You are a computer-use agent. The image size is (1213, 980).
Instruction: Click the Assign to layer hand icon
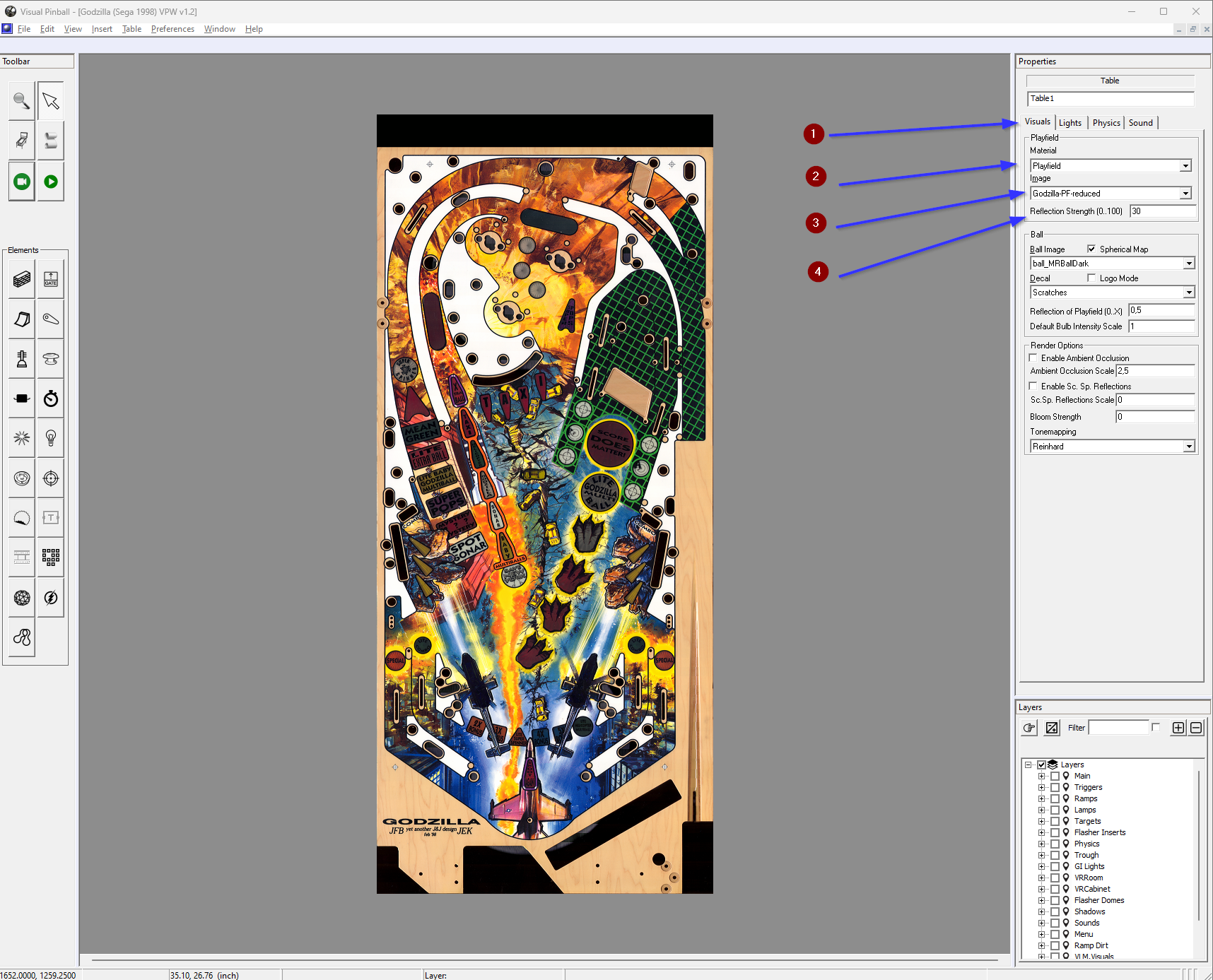click(x=1029, y=728)
